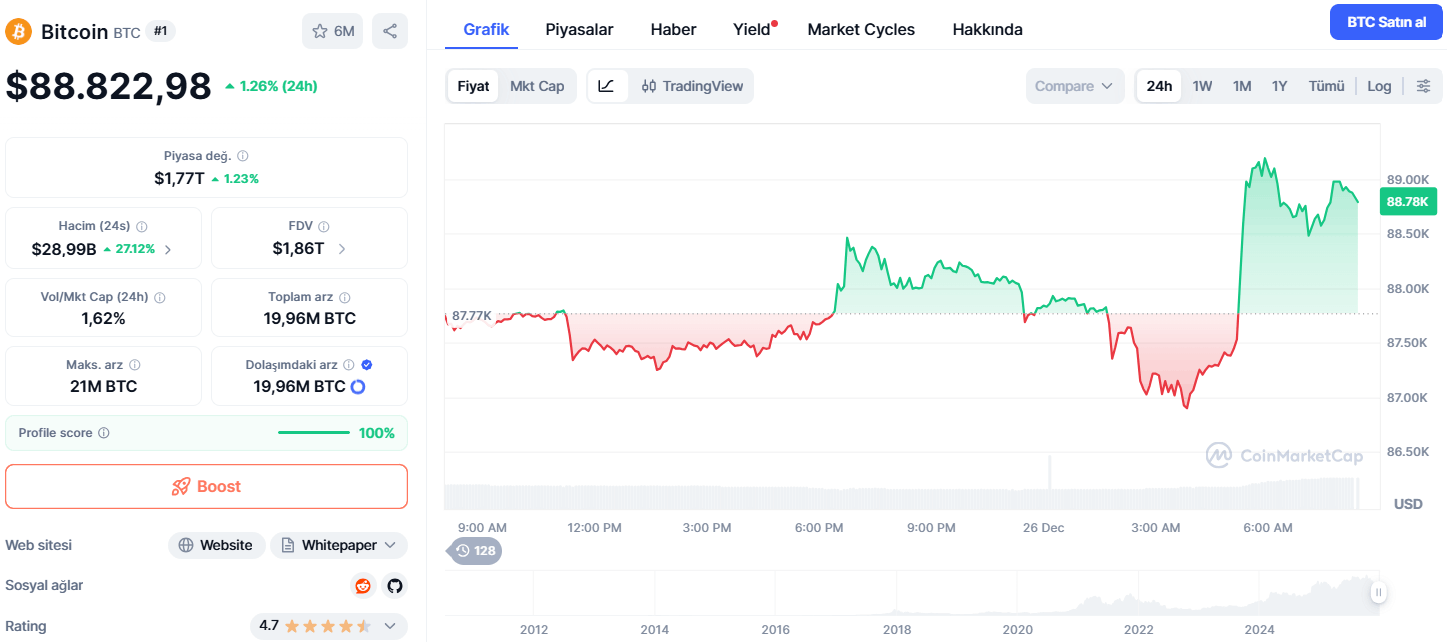
Task: Select the line chart style icon
Action: [608, 86]
